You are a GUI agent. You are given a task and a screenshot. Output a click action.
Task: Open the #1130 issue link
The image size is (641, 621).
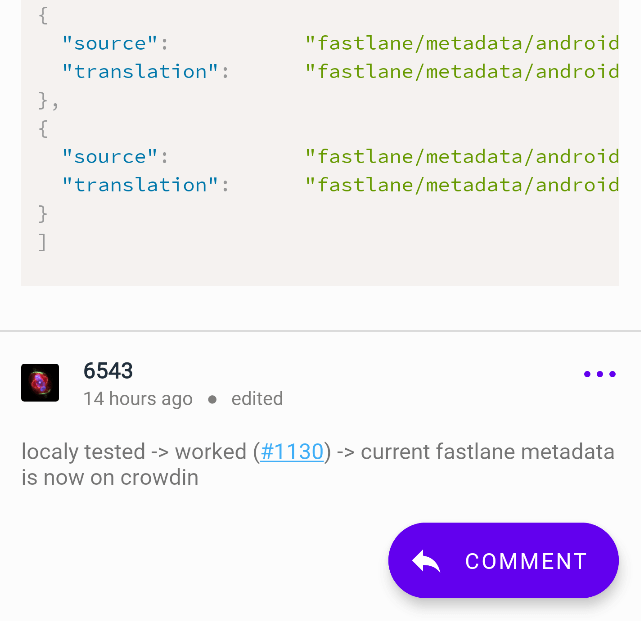click(x=292, y=452)
